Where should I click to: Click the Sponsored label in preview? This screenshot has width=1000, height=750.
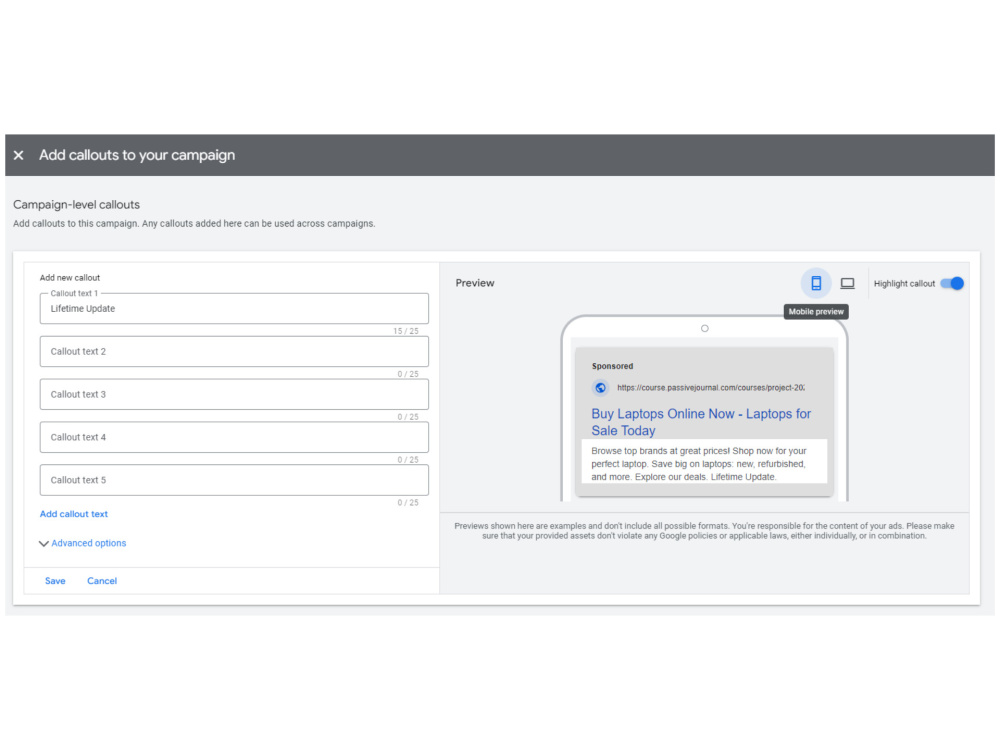point(612,366)
